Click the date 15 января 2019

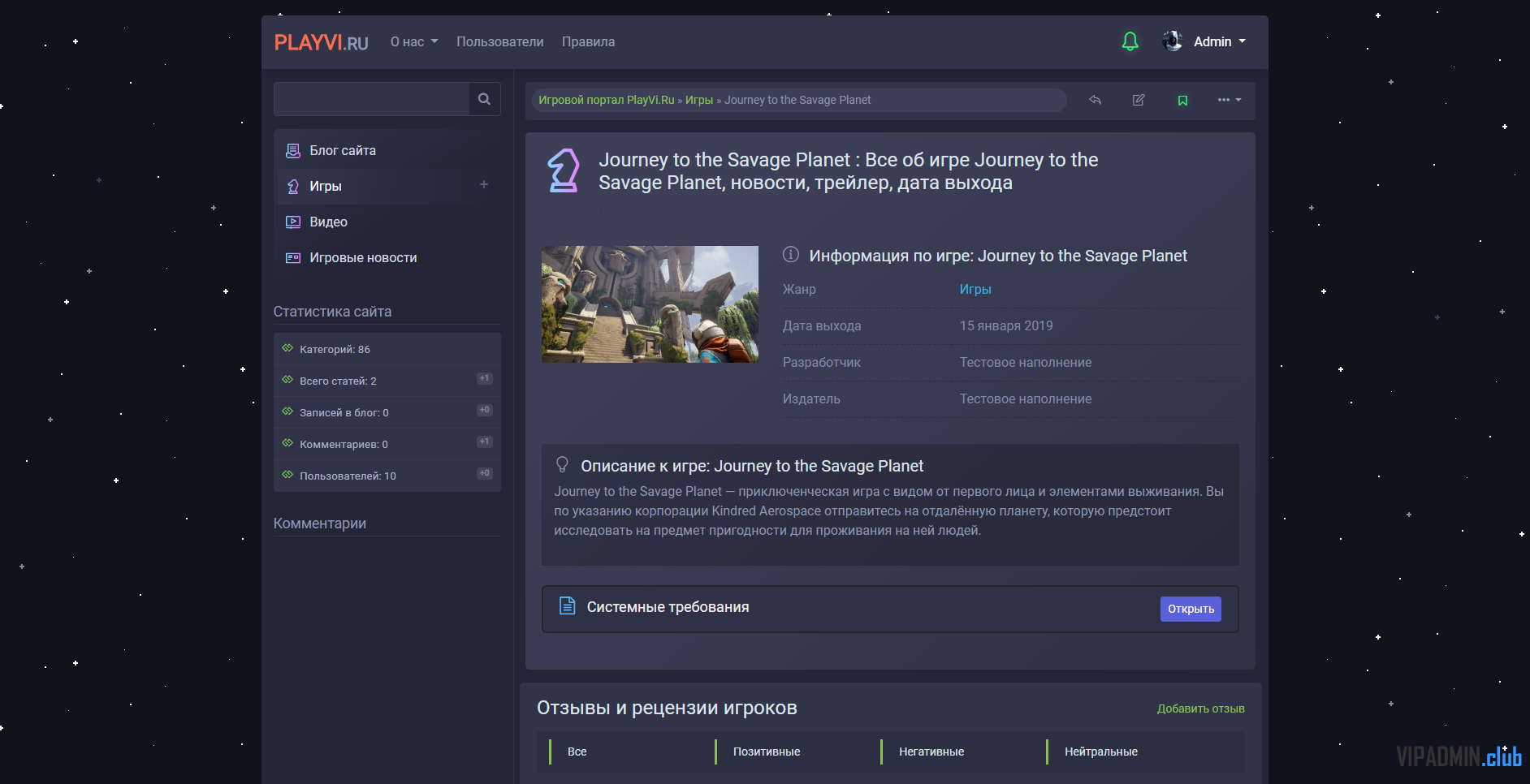[x=1006, y=325]
